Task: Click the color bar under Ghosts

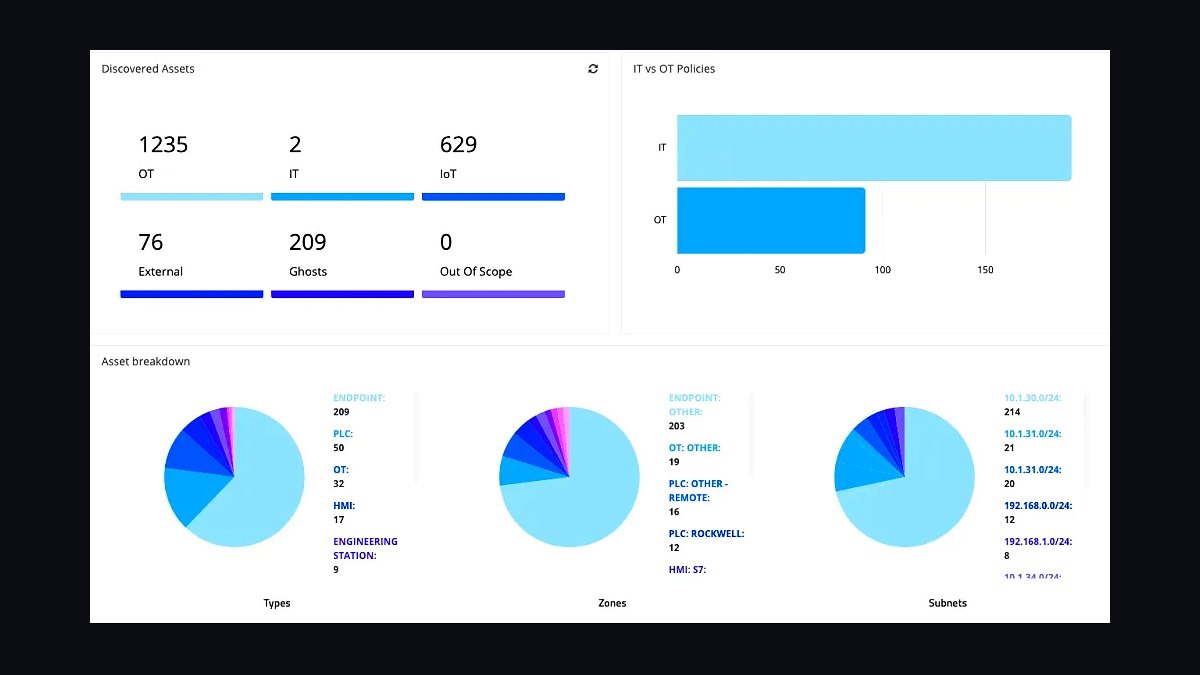Action: pyautogui.click(x=342, y=294)
